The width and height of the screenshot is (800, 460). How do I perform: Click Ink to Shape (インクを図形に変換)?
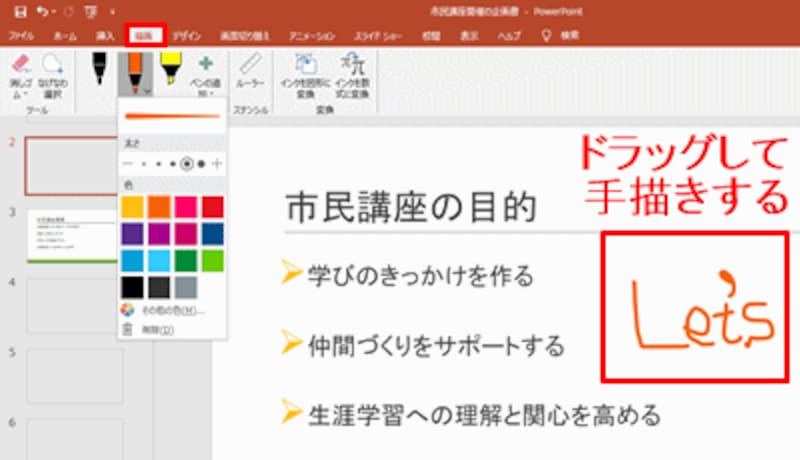305,76
